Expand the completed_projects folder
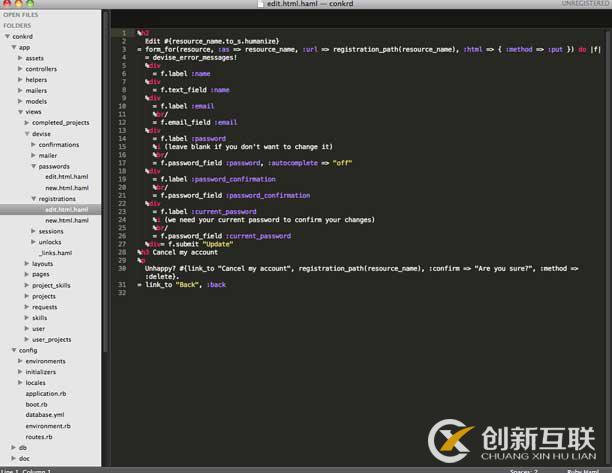612x473 pixels. pos(27,123)
